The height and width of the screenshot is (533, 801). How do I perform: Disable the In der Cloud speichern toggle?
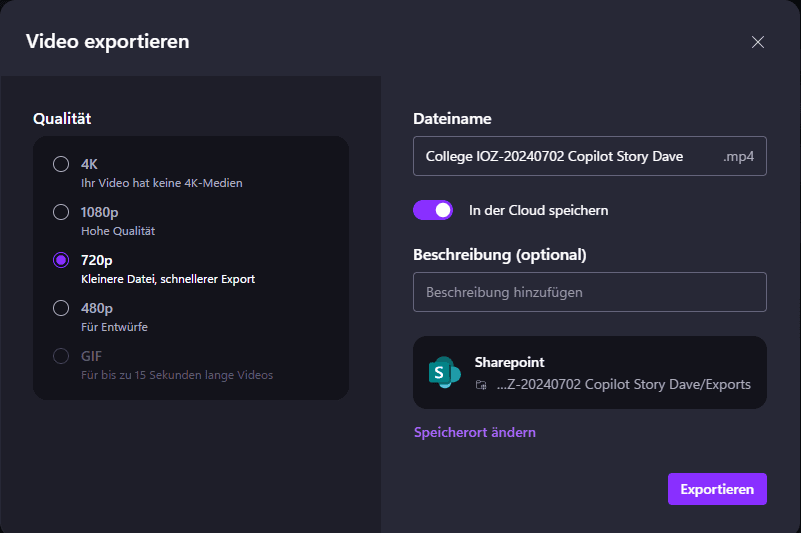tap(434, 210)
